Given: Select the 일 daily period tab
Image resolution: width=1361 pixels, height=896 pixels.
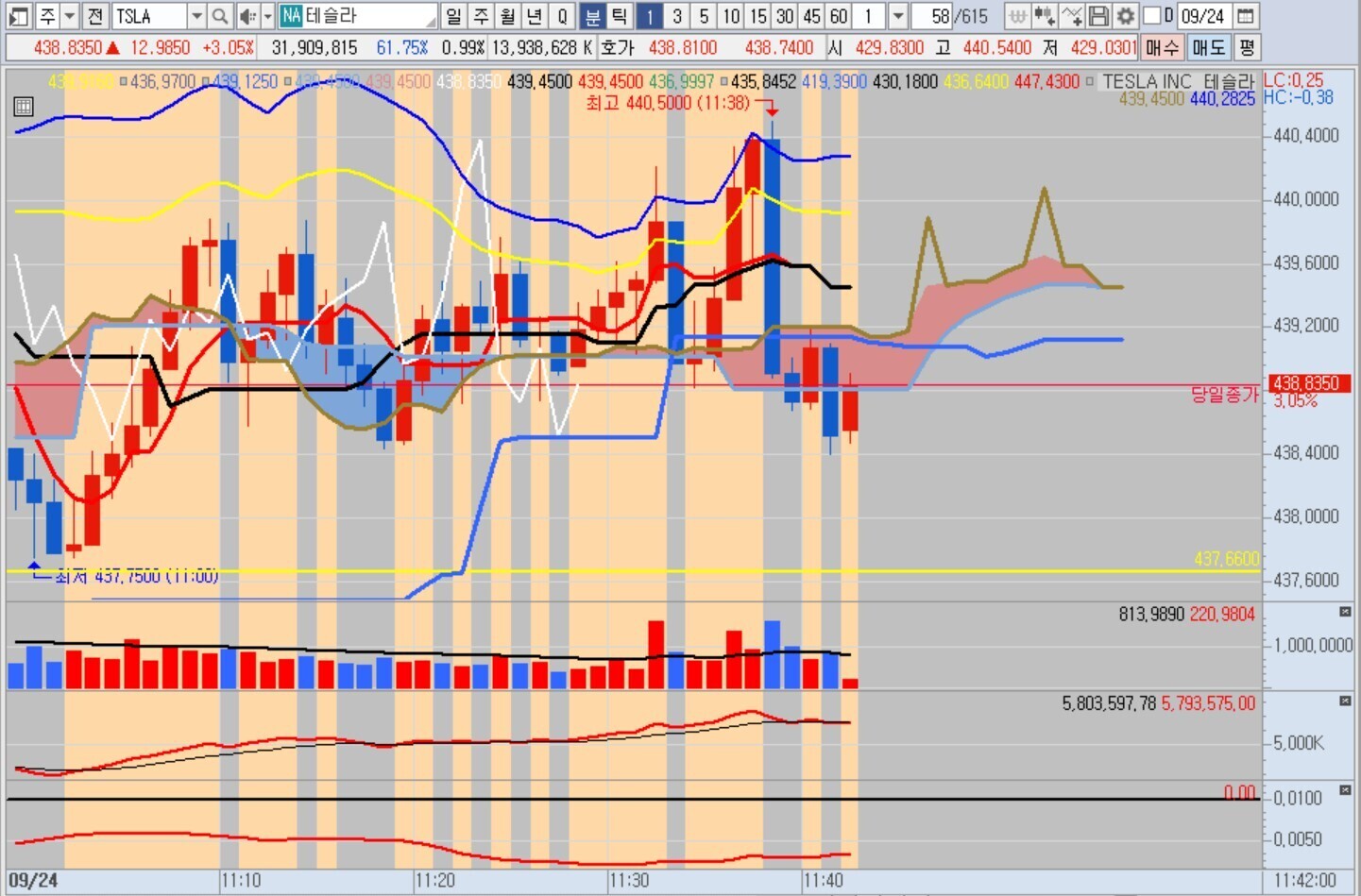Looking at the screenshot, I should point(453,16).
